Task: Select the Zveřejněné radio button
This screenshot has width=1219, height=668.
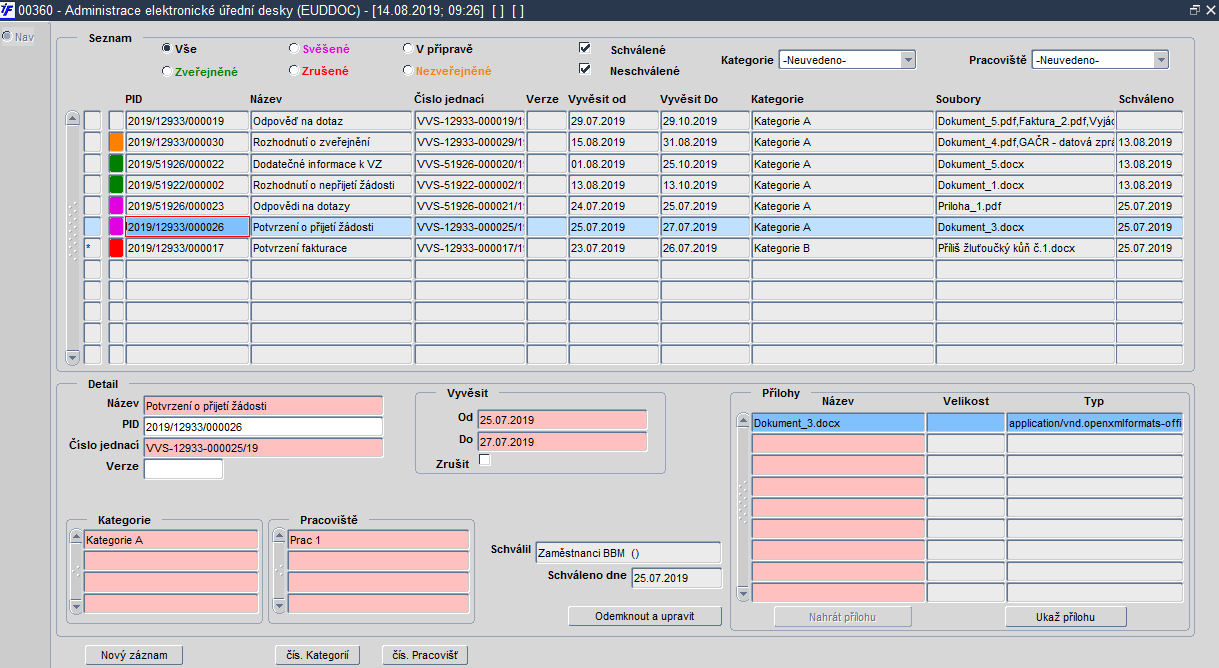Action: click(x=167, y=71)
